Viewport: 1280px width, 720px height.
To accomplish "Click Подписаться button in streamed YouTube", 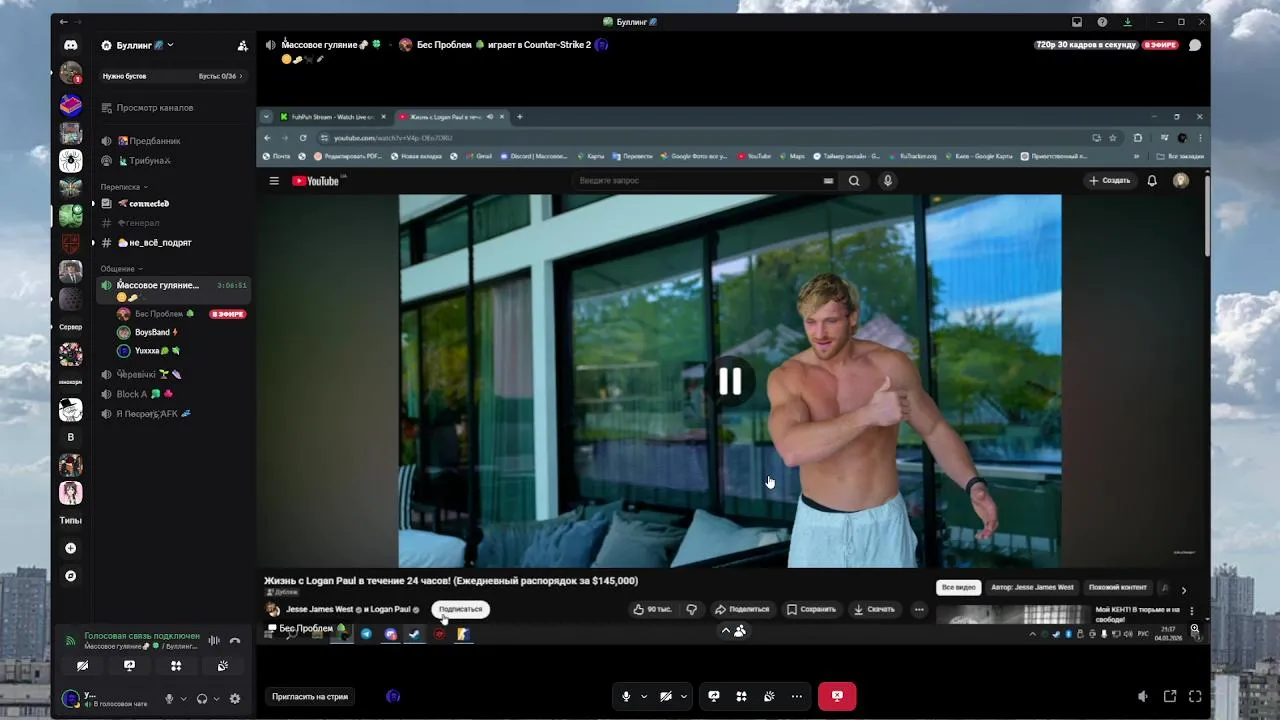I will click(x=460, y=609).
